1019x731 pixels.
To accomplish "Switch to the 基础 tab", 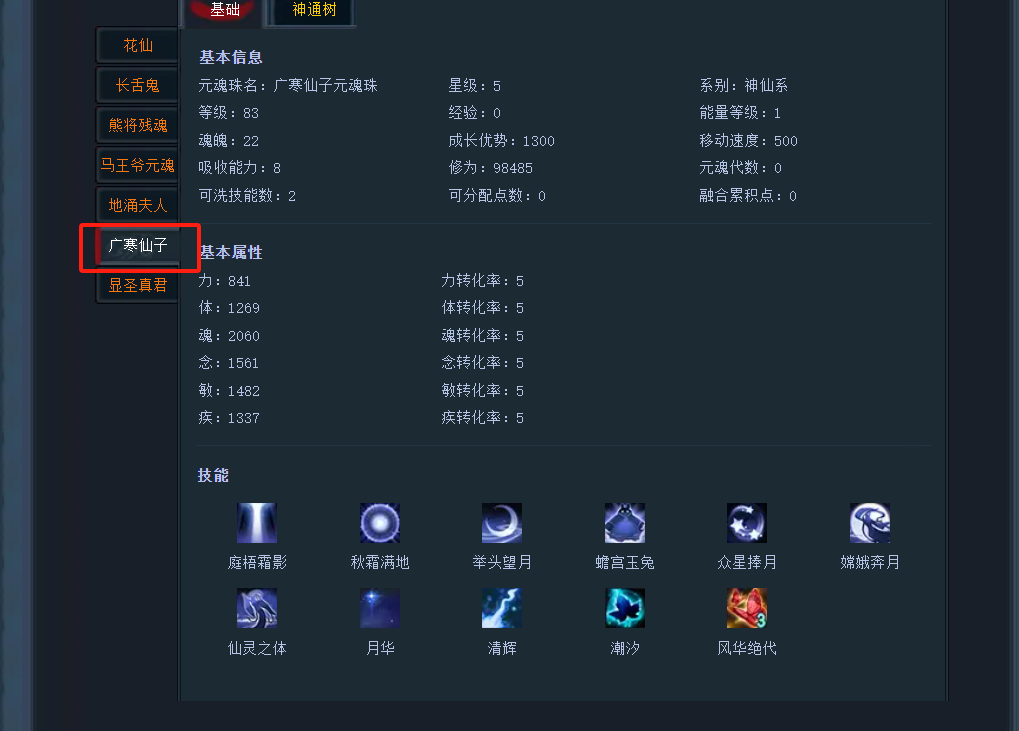I will 225,10.
